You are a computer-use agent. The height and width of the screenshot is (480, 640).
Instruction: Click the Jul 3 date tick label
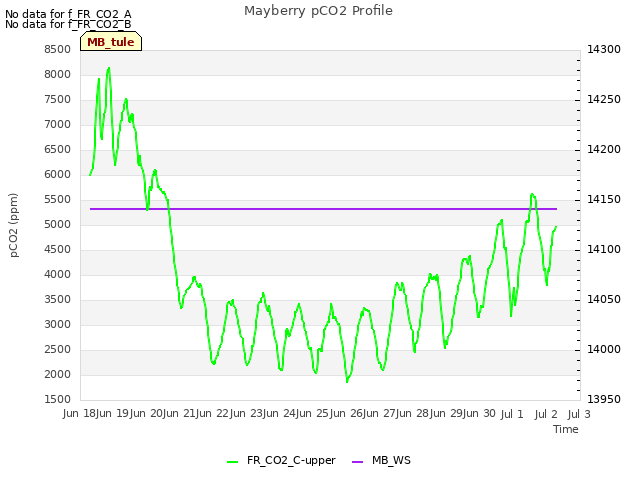(x=579, y=414)
